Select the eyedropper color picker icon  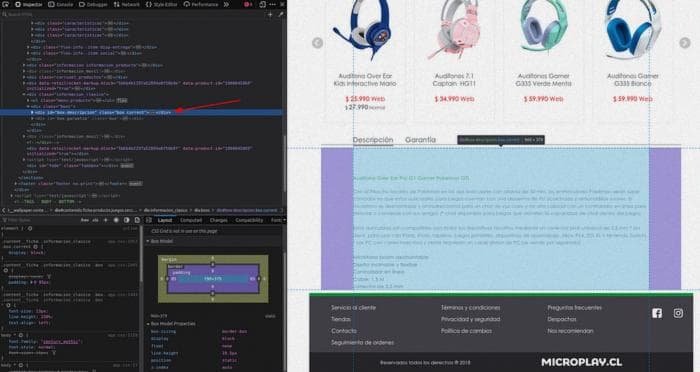coord(280,15)
